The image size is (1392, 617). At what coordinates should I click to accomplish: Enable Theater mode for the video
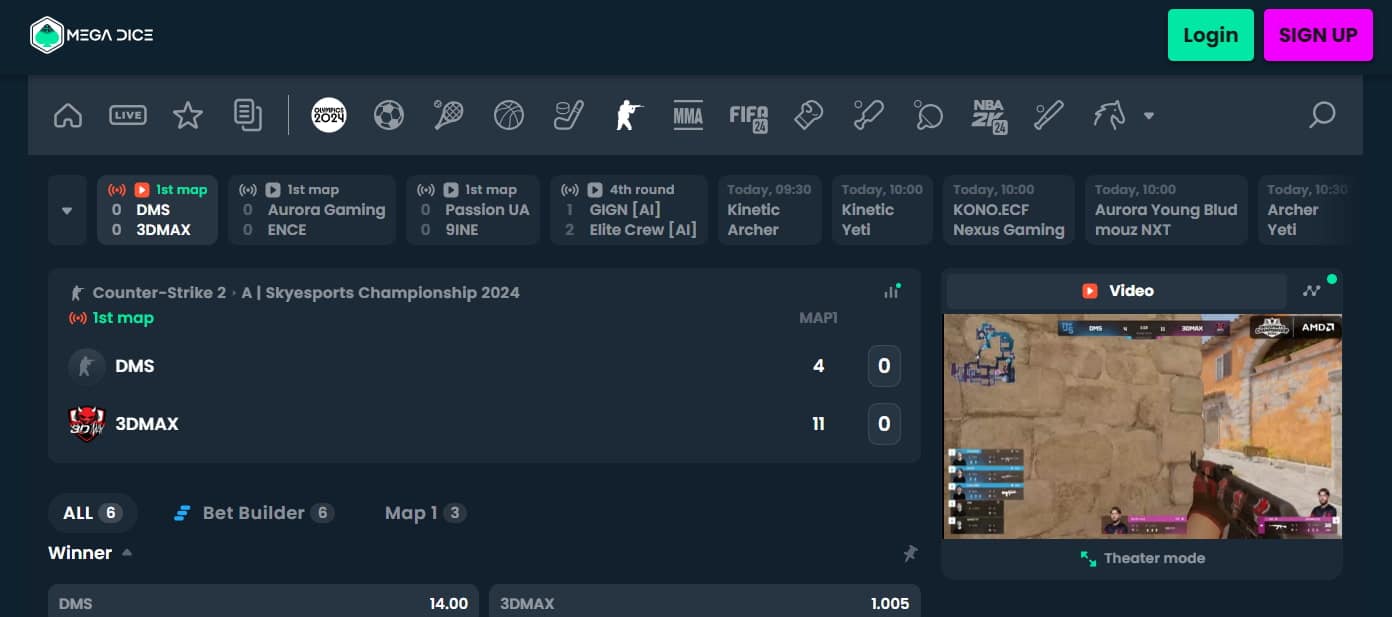click(1142, 558)
